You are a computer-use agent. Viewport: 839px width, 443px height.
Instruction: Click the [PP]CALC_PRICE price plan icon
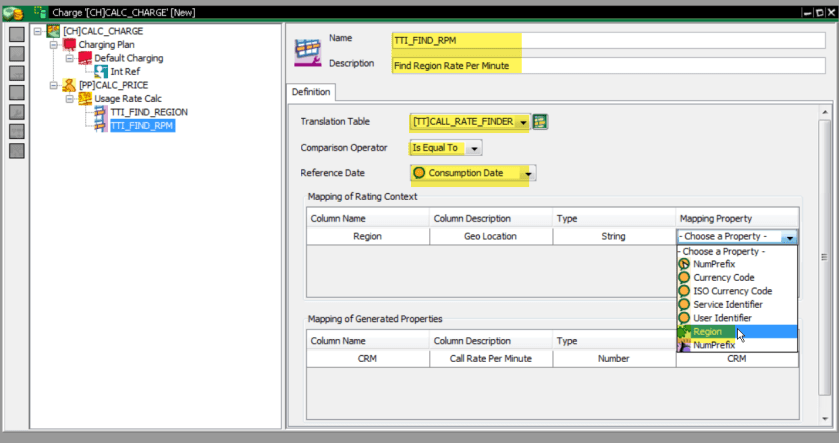pos(68,86)
